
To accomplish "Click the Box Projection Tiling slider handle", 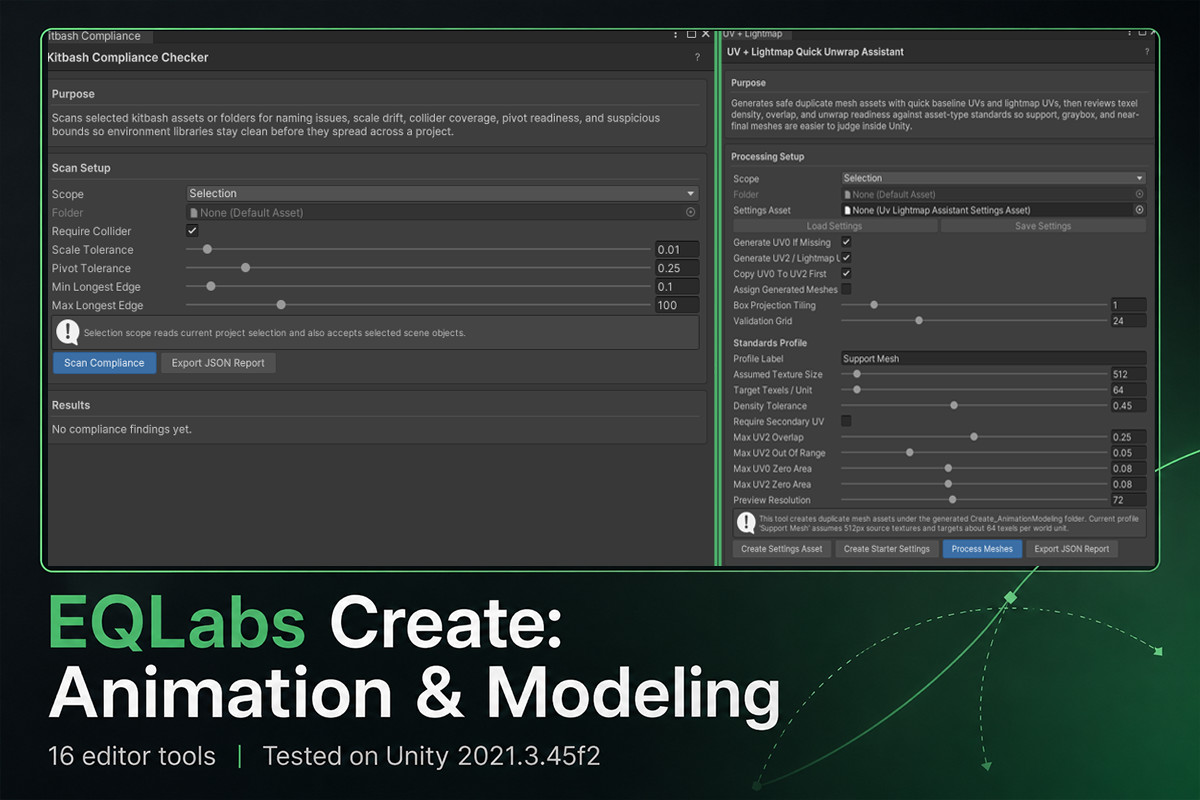I will coord(874,305).
